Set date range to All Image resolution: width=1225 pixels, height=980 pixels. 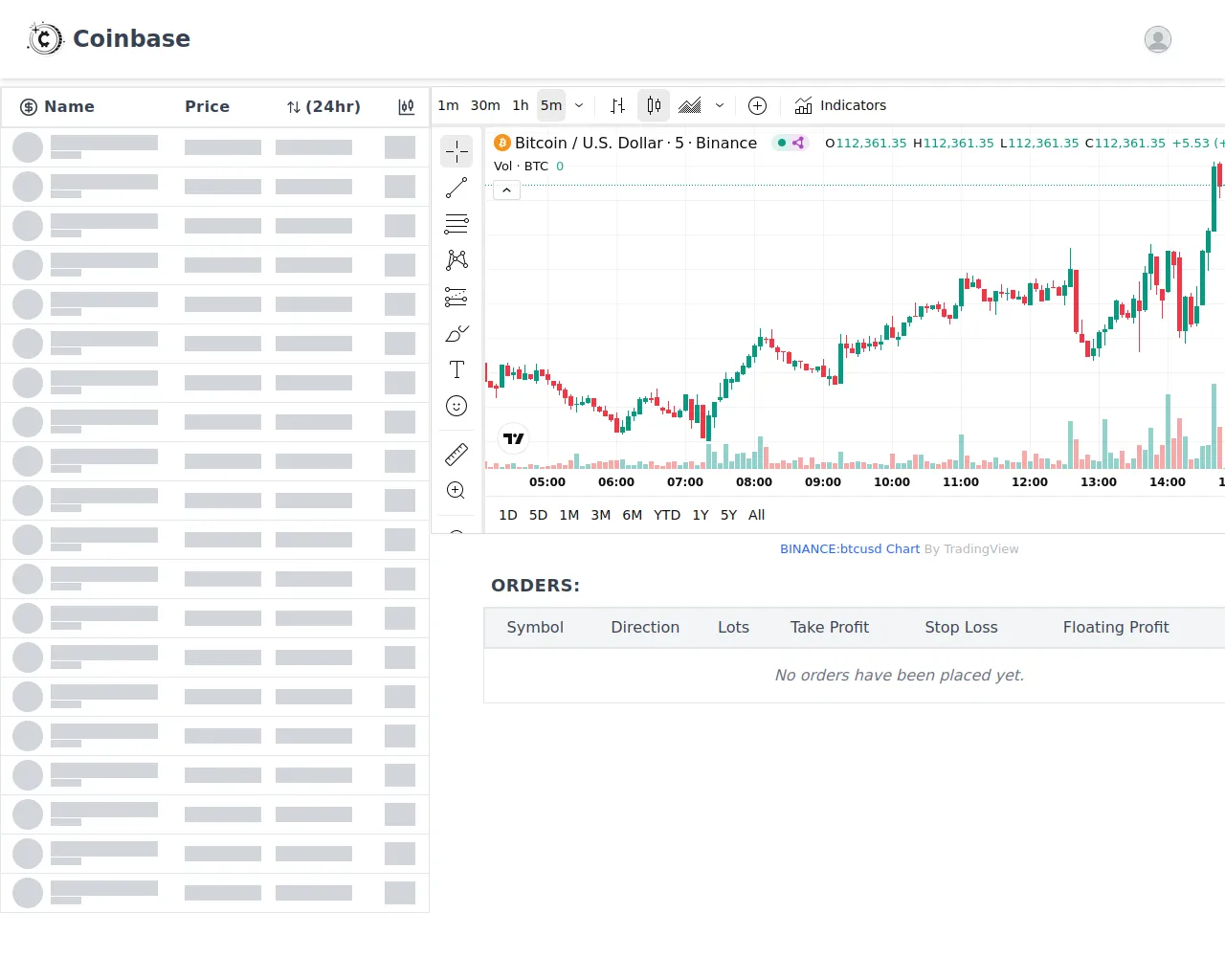(x=757, y=515)
